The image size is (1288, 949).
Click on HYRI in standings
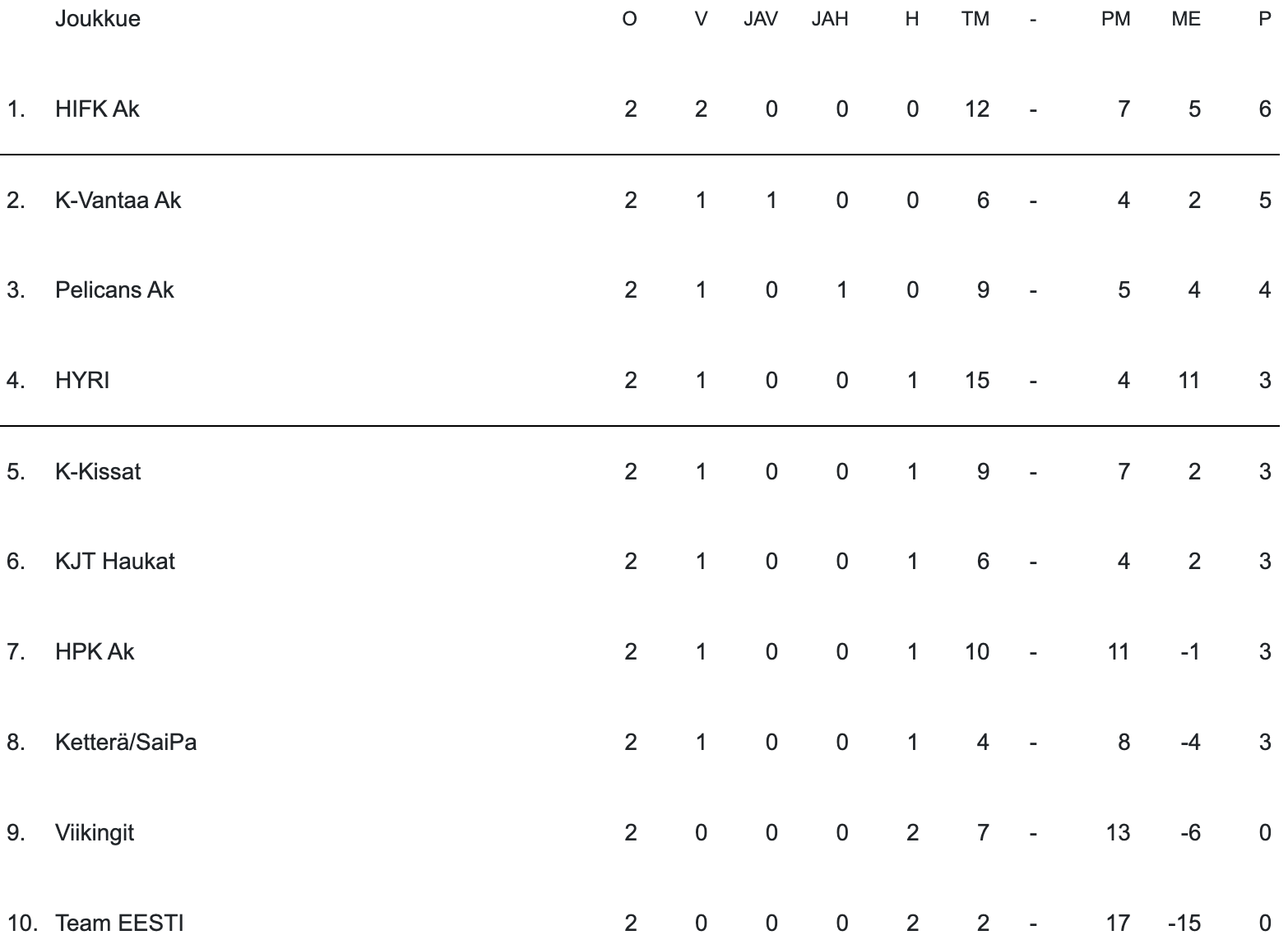pos(82,380)
